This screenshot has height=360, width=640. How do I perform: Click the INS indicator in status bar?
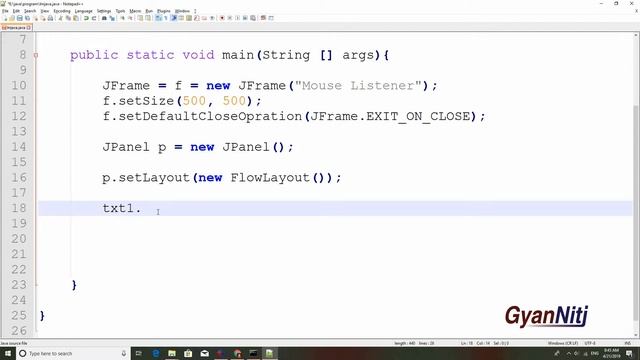click(x=627, y=343)
